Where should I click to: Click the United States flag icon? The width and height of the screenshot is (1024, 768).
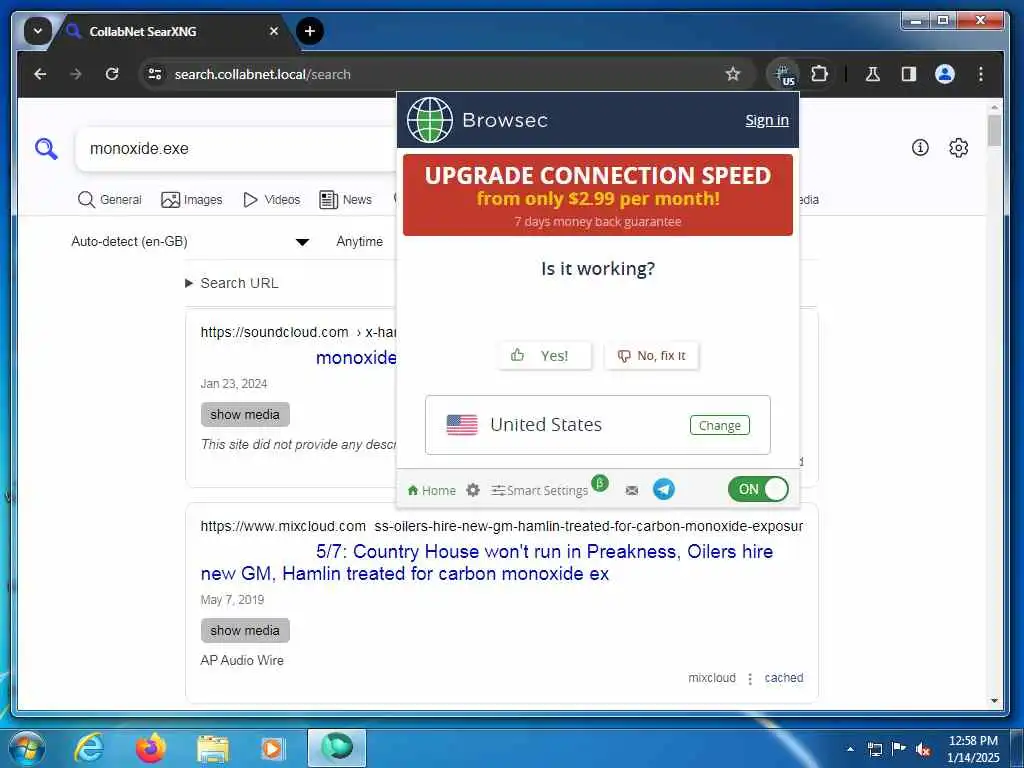(x=462, y=425)
